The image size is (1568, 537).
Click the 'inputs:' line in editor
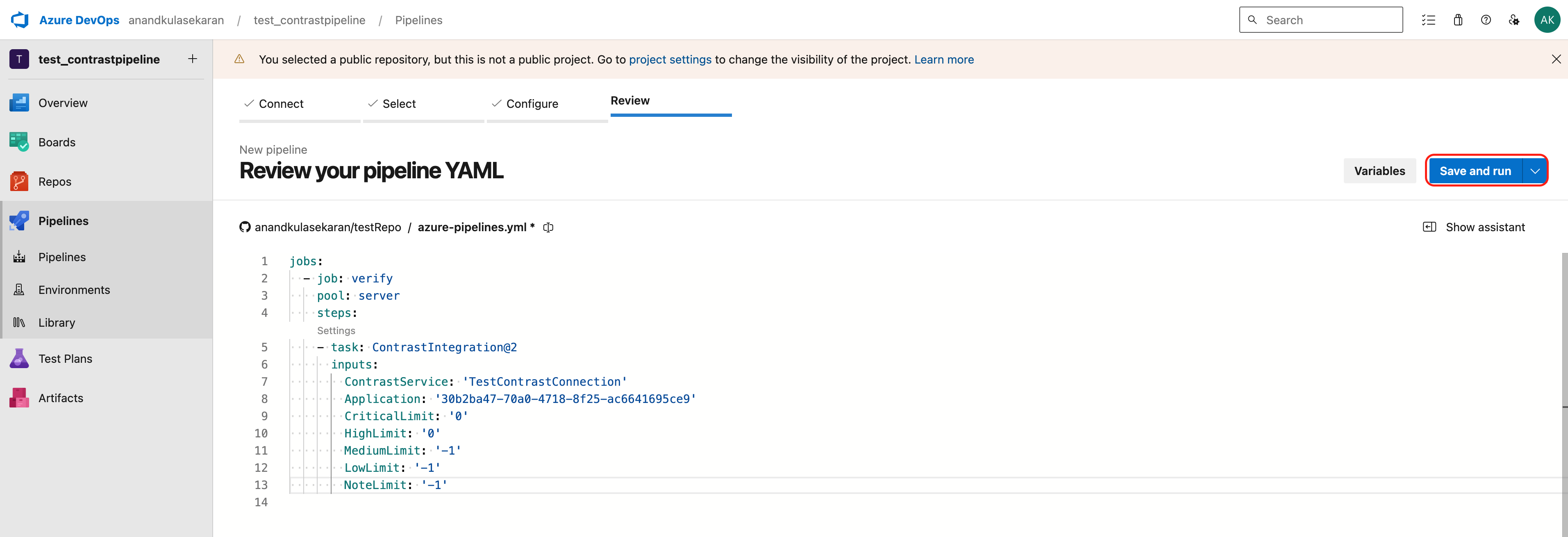[x=354, y=364]
